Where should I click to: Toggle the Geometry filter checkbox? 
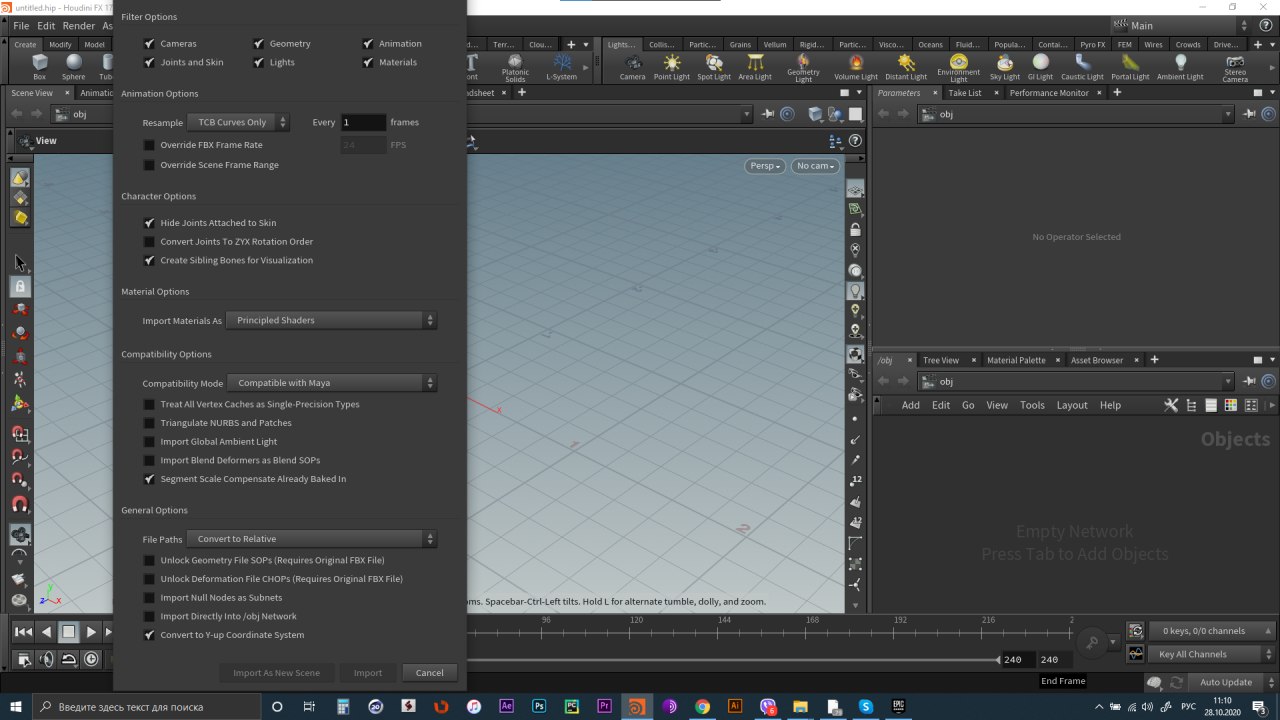(x=258, y=44)
